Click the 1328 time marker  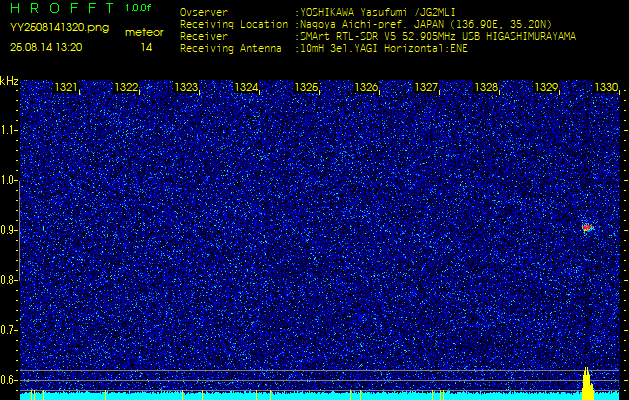(x=486, y=87)
